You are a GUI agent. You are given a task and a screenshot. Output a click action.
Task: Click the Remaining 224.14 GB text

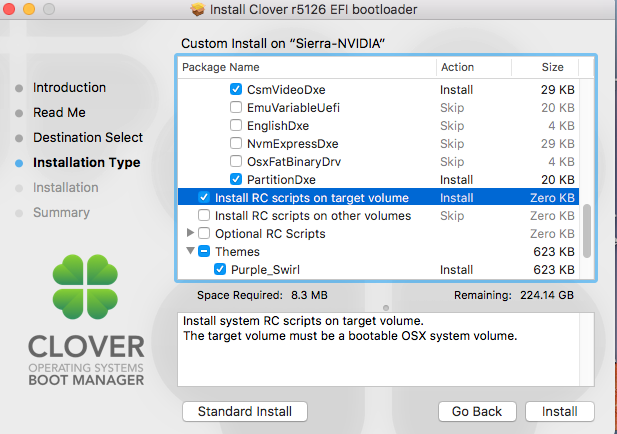[x=514, y=295]
